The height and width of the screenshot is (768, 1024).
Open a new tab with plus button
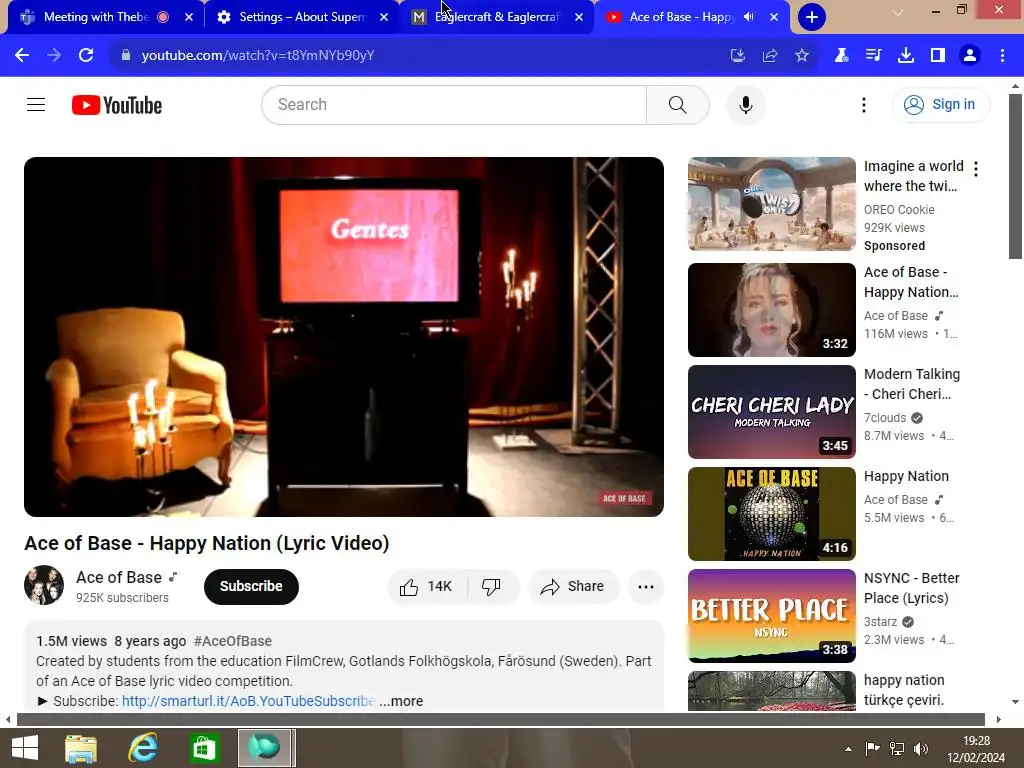coord(812,17)
